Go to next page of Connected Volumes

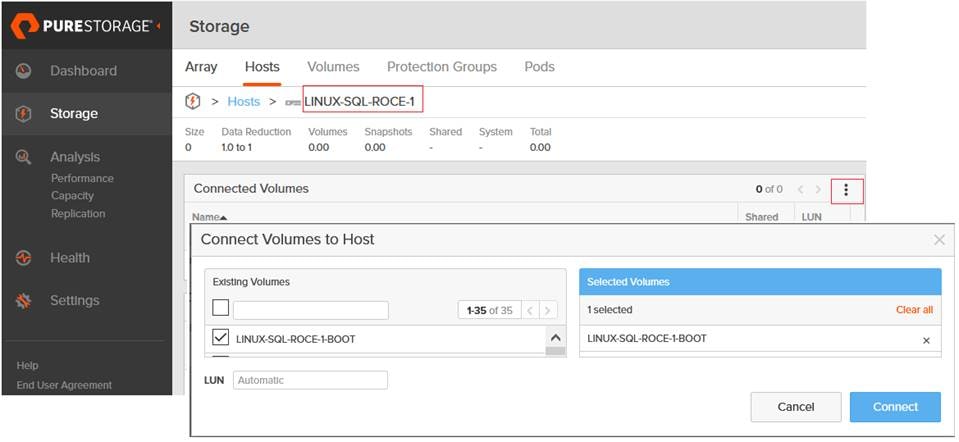818,190
